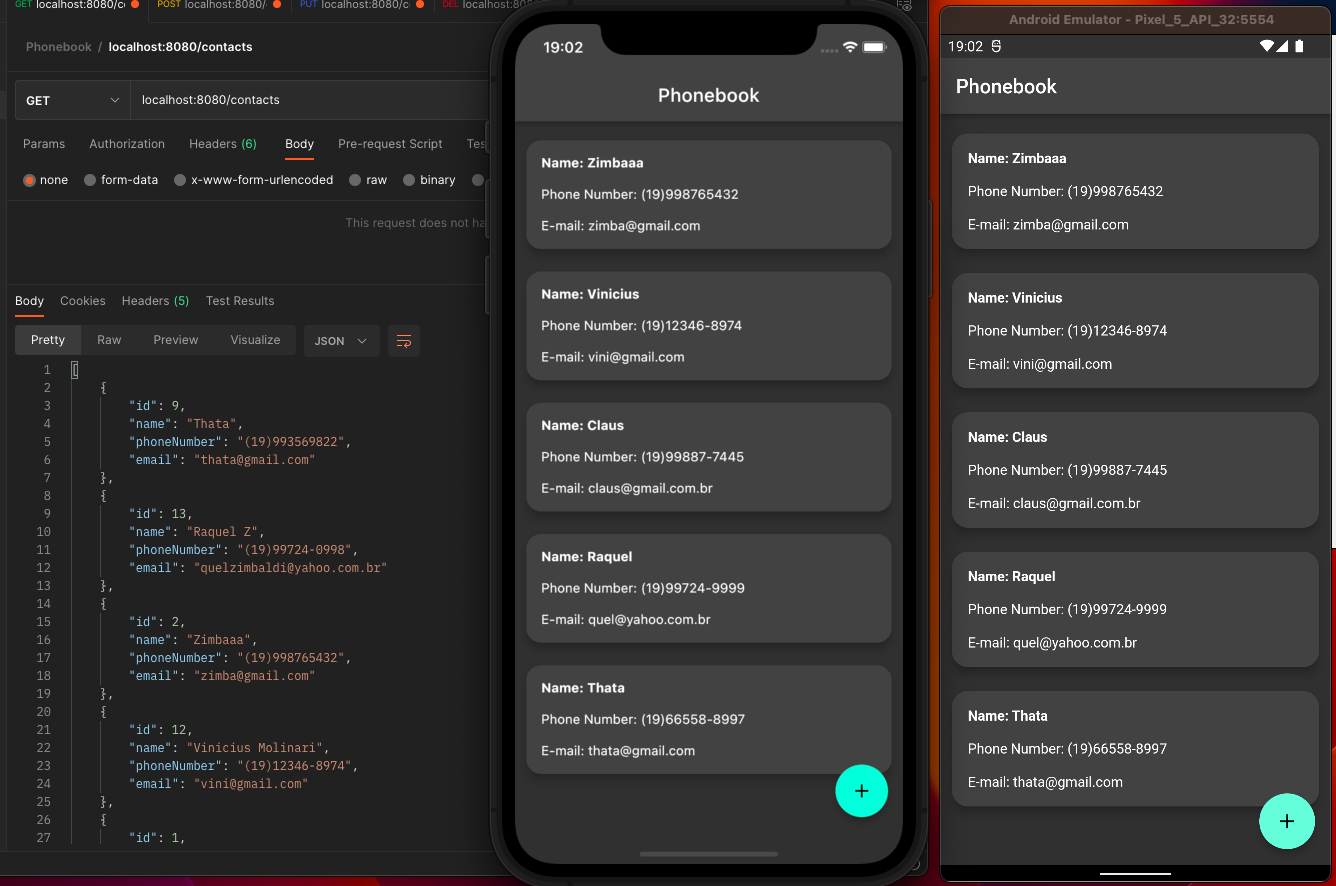The image size is (1336, 886).
Task: Open the JSON response format dropdown
Action: click(341, 340)
